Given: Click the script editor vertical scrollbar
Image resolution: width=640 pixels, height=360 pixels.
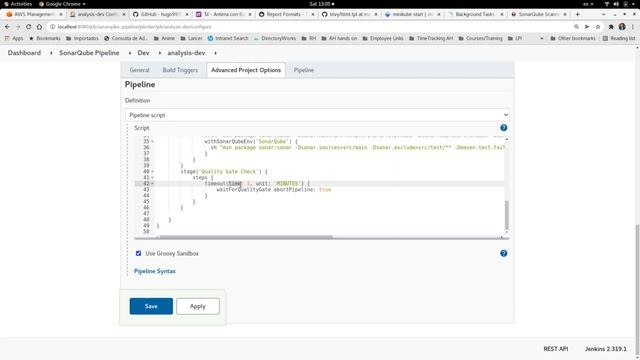Looking at the screenshot, I should [x=507, y=215].
